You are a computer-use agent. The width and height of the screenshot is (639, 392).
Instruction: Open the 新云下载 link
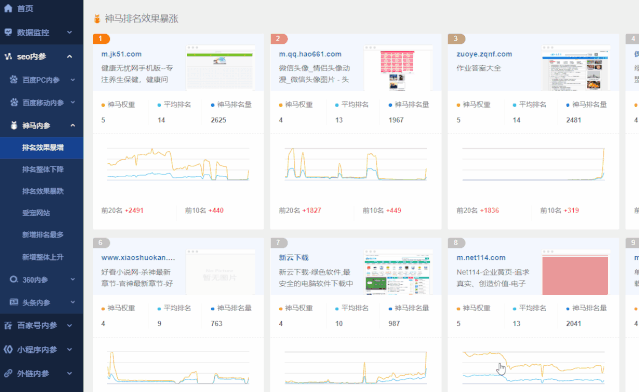[x=293, y=258]
